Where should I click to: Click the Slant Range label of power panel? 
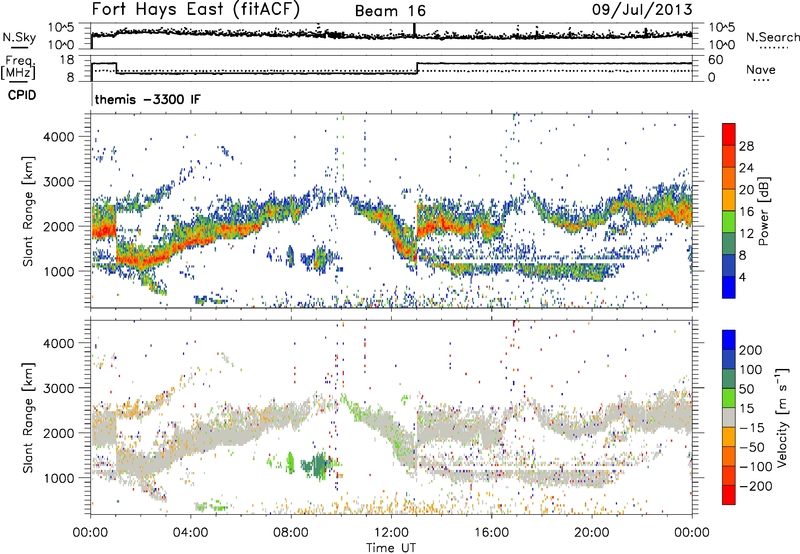point(28,211)
